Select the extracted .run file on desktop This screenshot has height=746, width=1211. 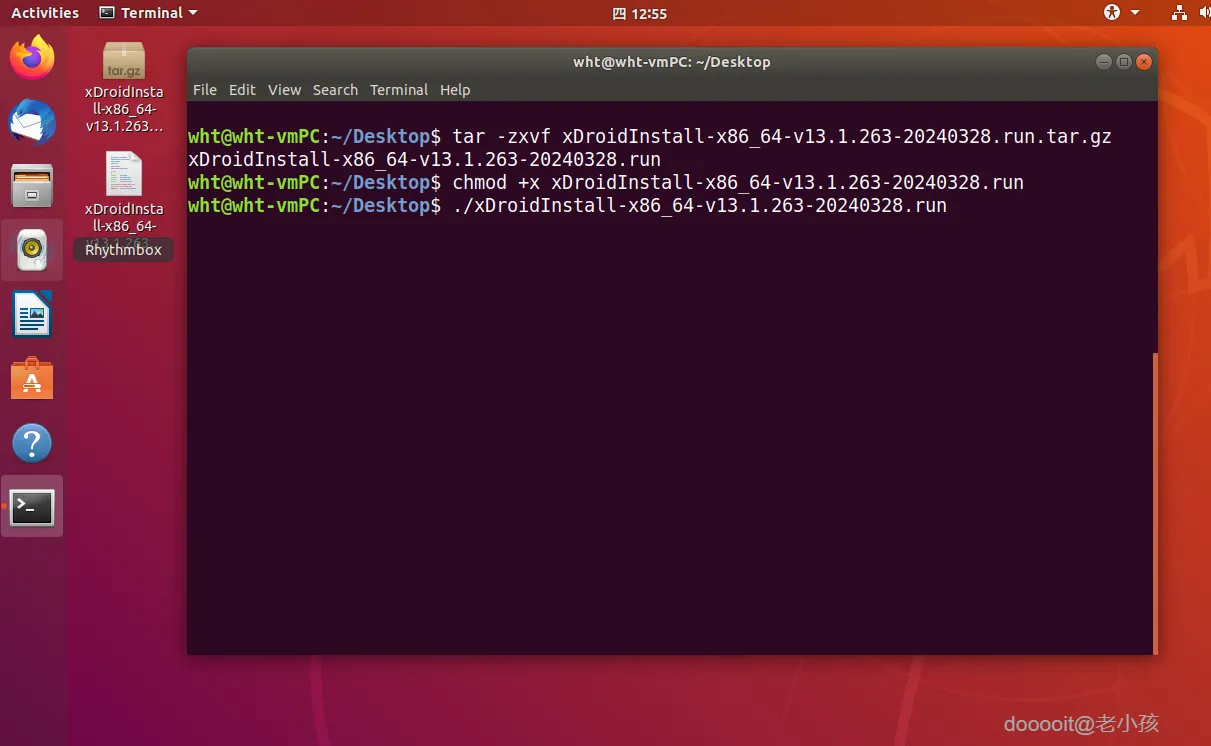point(124,198)
